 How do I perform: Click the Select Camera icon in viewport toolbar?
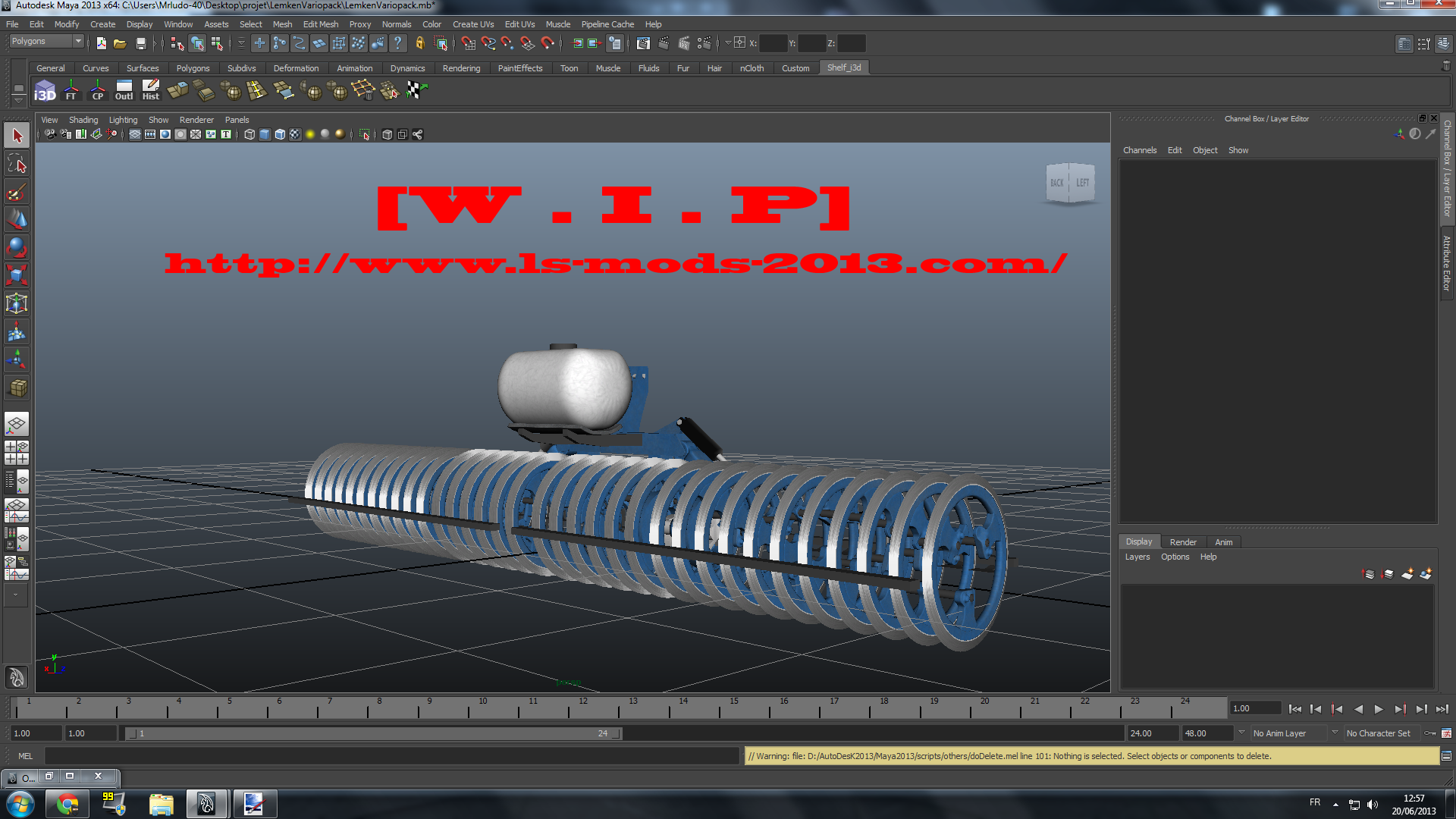click(x=50, y=134)
